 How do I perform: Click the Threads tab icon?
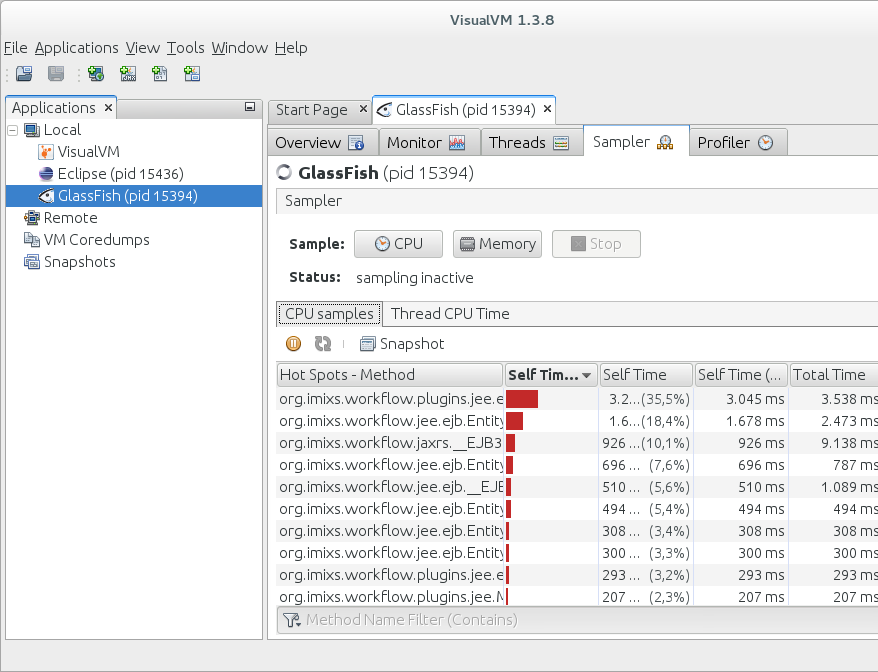pyautogui.click(x=561, y=143)
